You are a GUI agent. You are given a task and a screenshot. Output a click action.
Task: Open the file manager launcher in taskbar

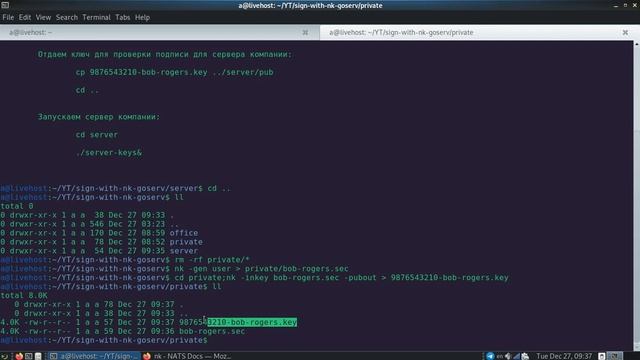38,356
